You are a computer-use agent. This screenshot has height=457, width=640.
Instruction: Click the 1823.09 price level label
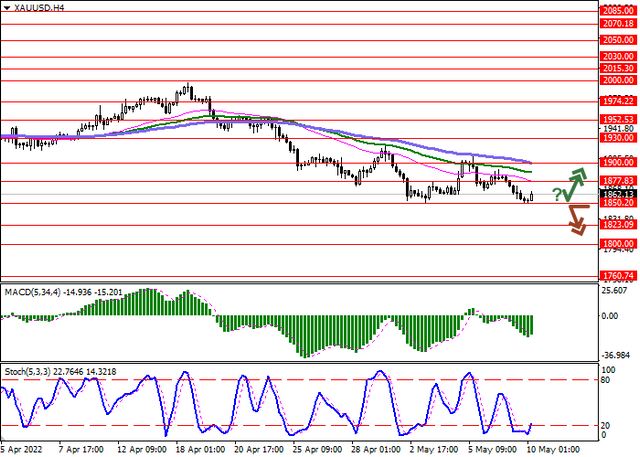[x=619, y=224]
